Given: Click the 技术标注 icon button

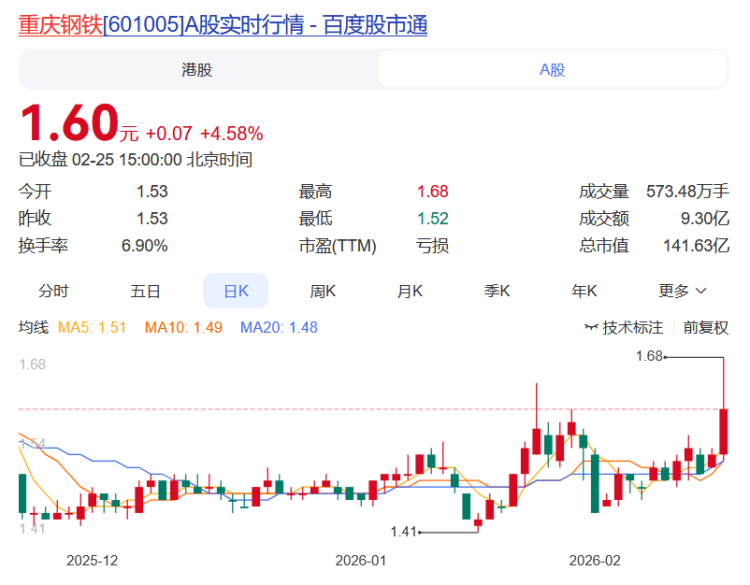Looking at the screenshot, I should (624, 328).
